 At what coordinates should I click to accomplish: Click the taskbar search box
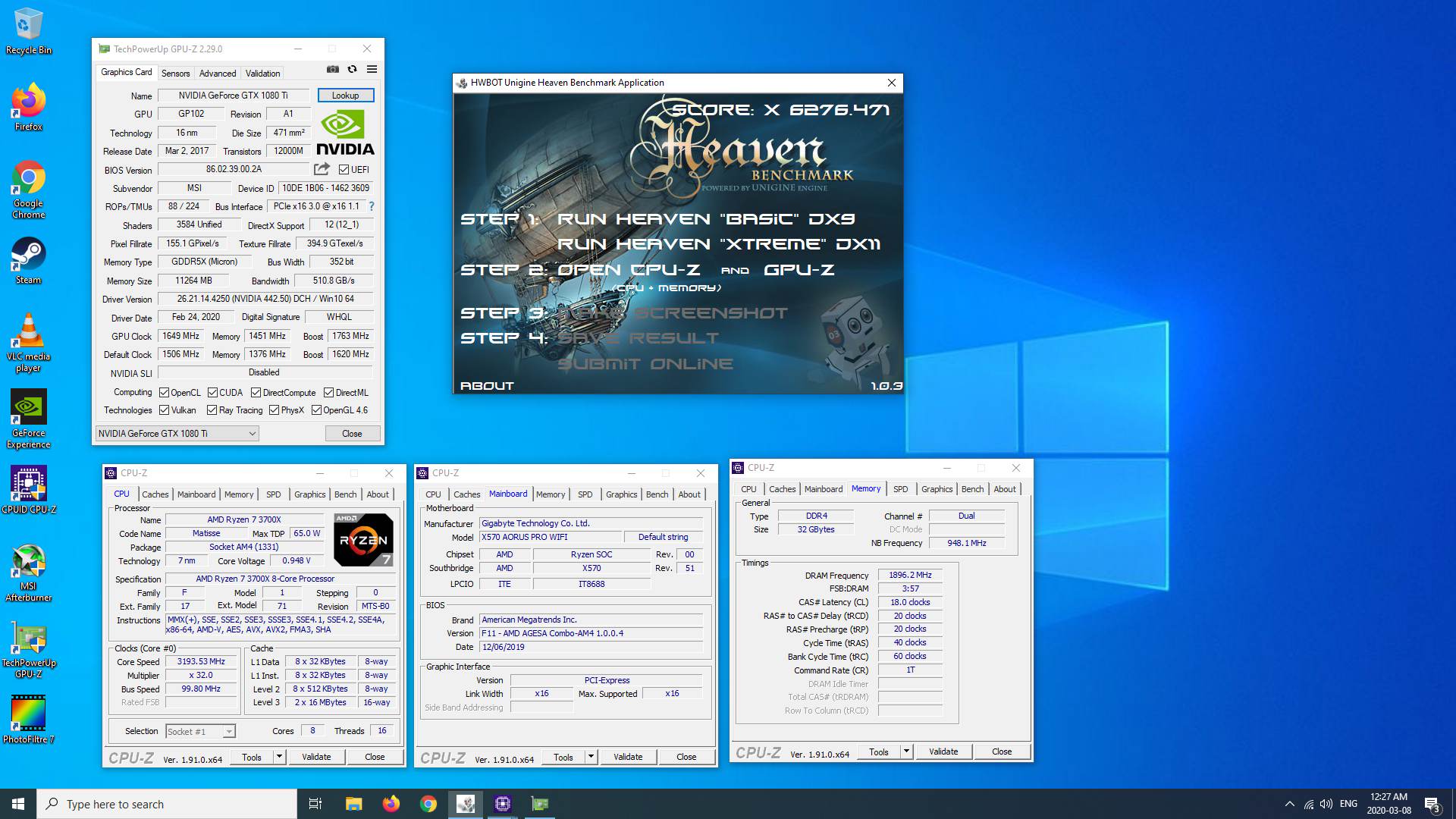pyautogui.click(x=167, y=804)
